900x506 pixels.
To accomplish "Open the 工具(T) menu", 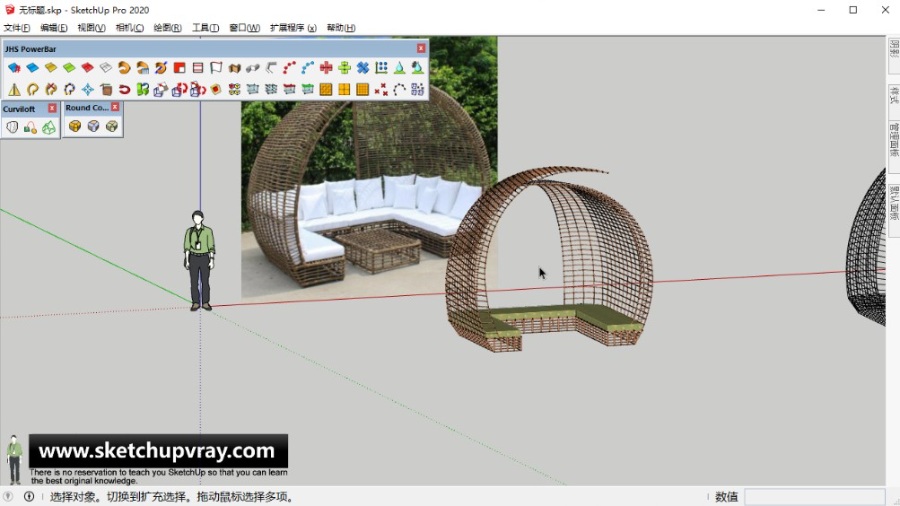I will [x=205, y=28].
